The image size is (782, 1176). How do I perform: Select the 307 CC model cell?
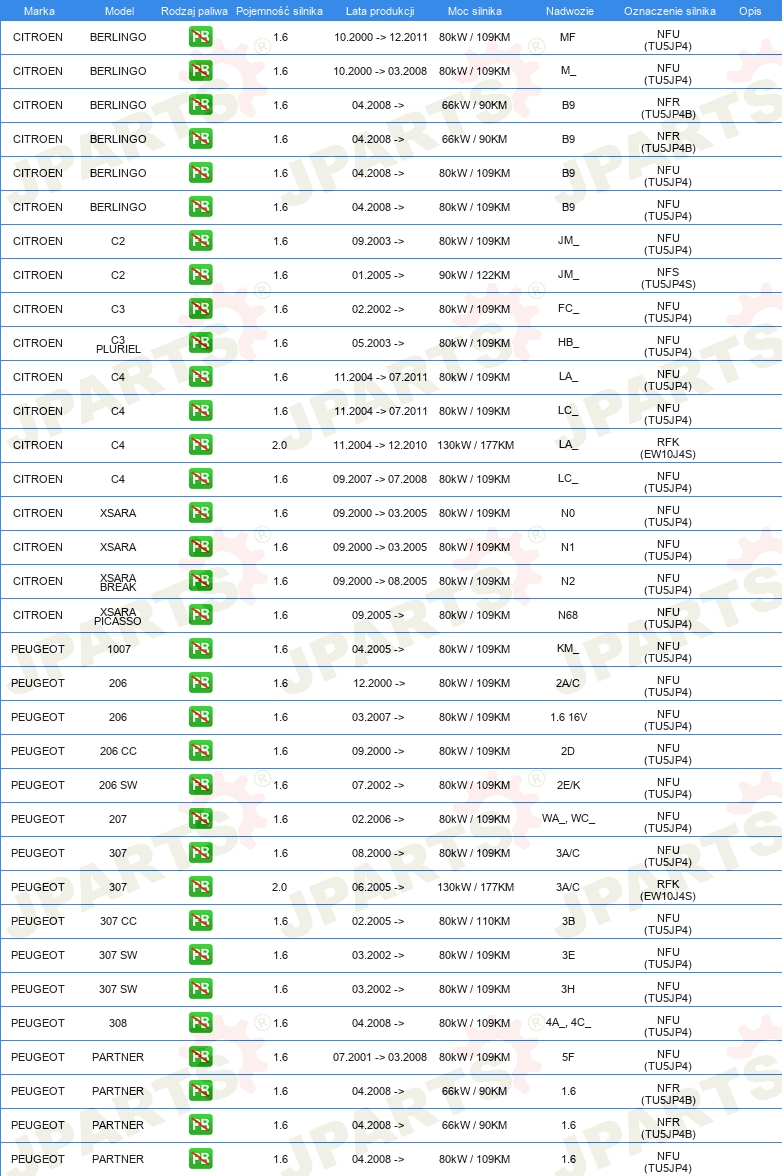coord(118,921)
